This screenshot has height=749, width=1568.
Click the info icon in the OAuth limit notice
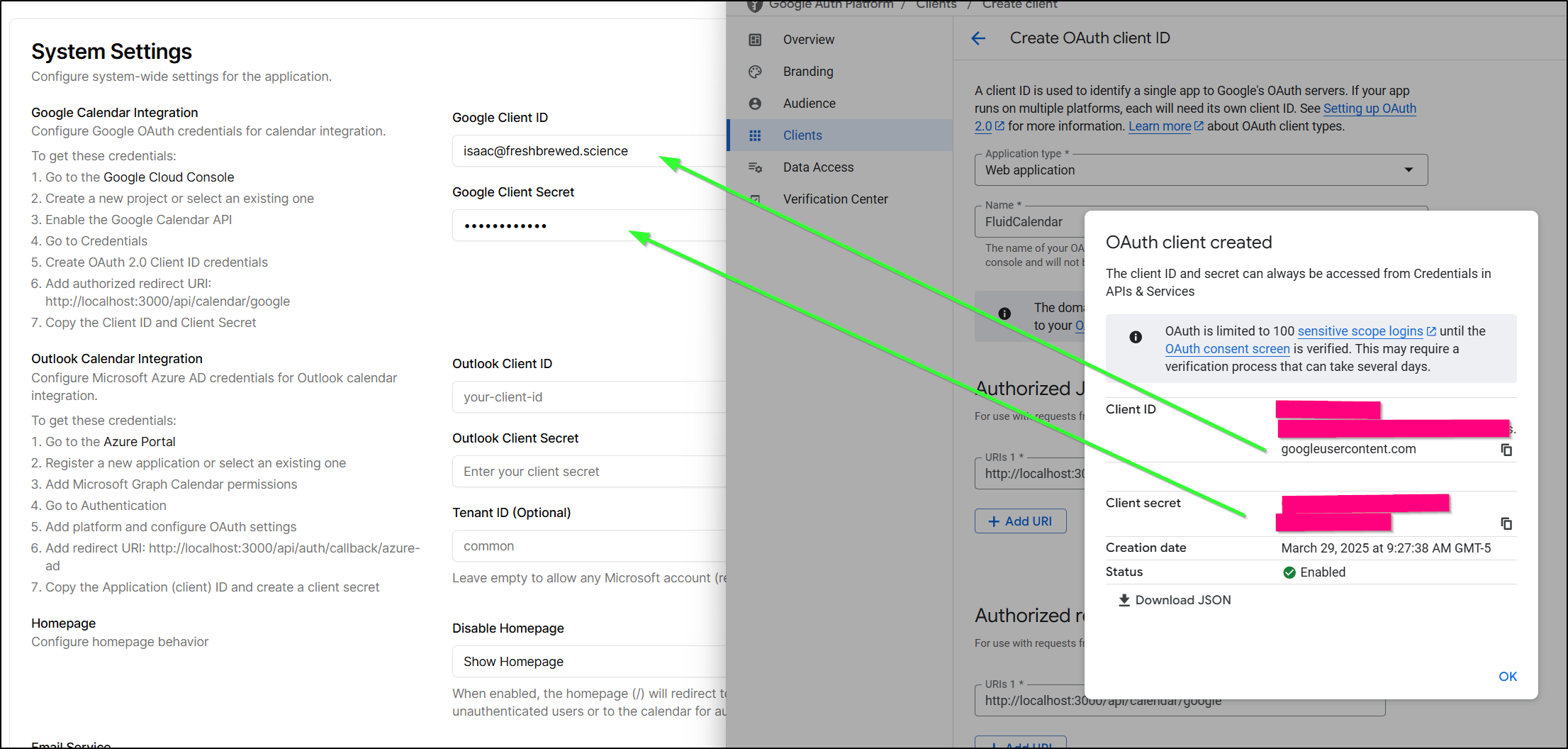click(1136, 337)
